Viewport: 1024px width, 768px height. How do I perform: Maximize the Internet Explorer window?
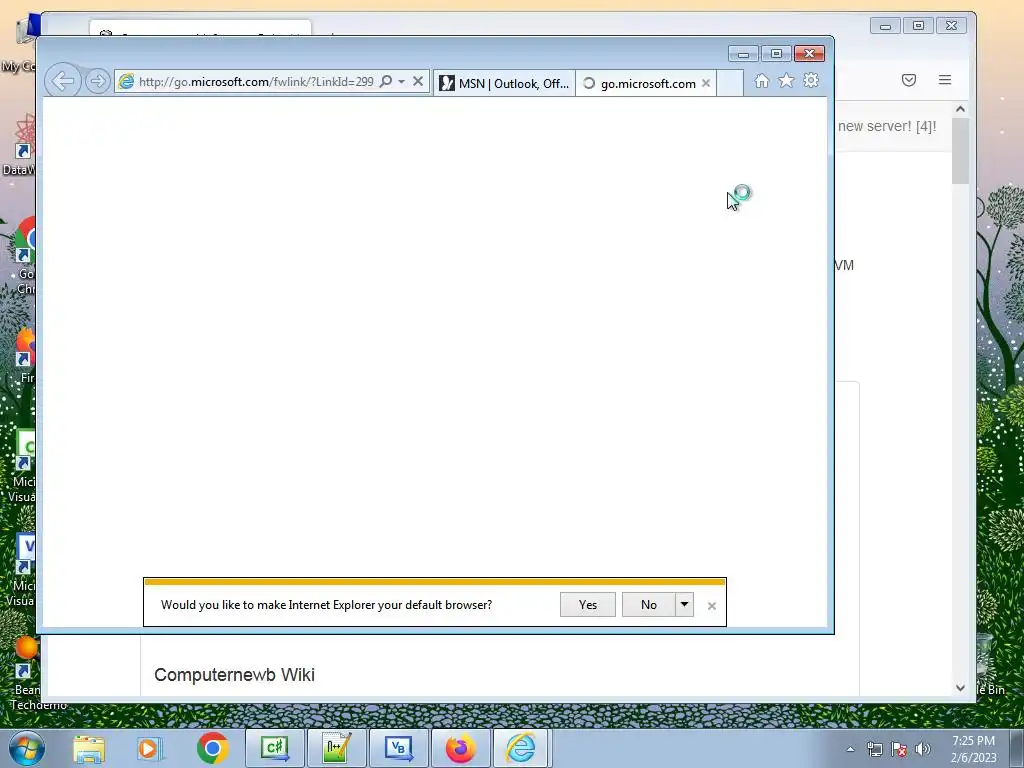pyautogui.click(x=776, y=54)
